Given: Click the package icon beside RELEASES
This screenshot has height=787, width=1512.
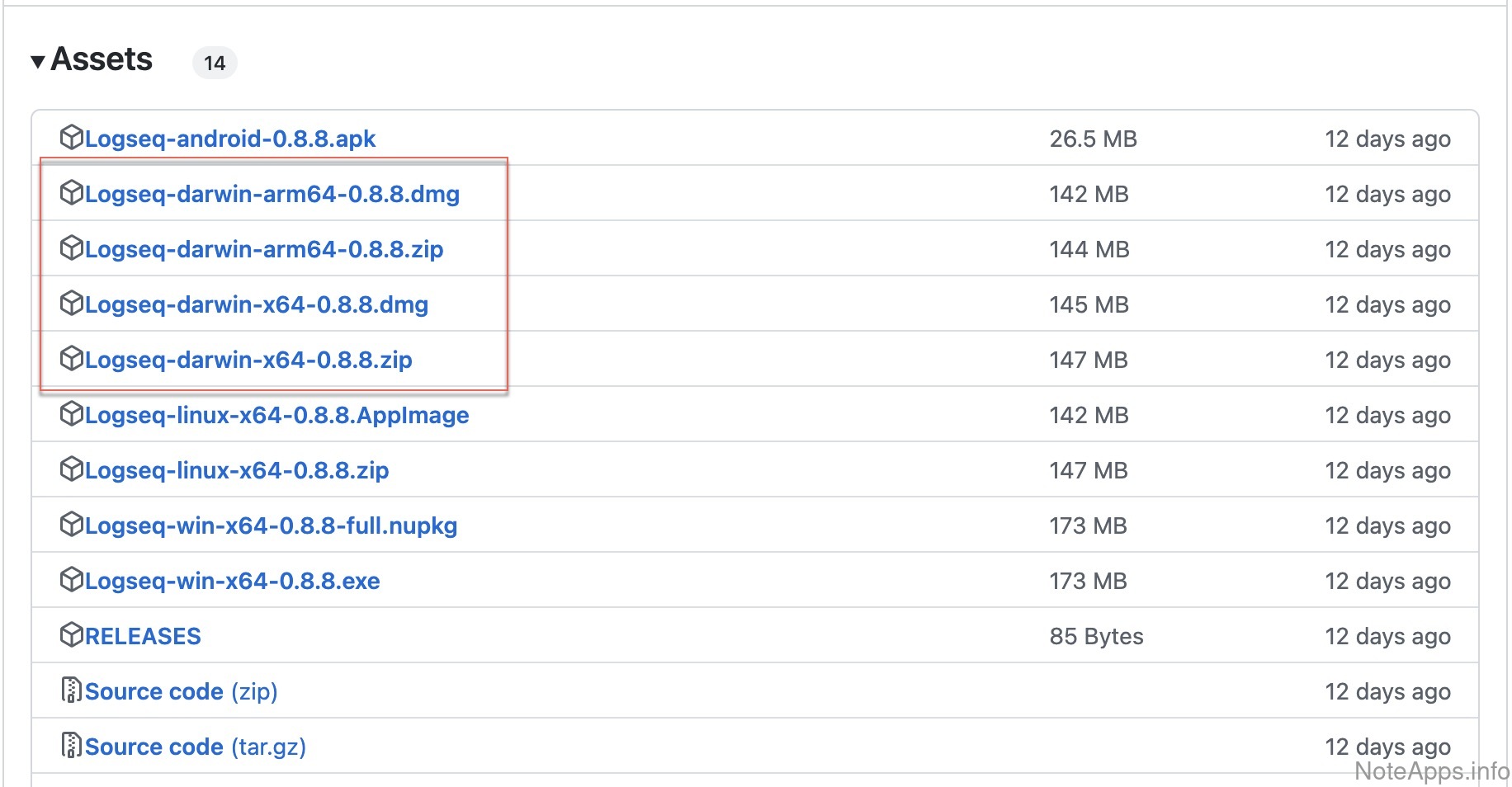Looking at the screenshot, I should [72, 634].
